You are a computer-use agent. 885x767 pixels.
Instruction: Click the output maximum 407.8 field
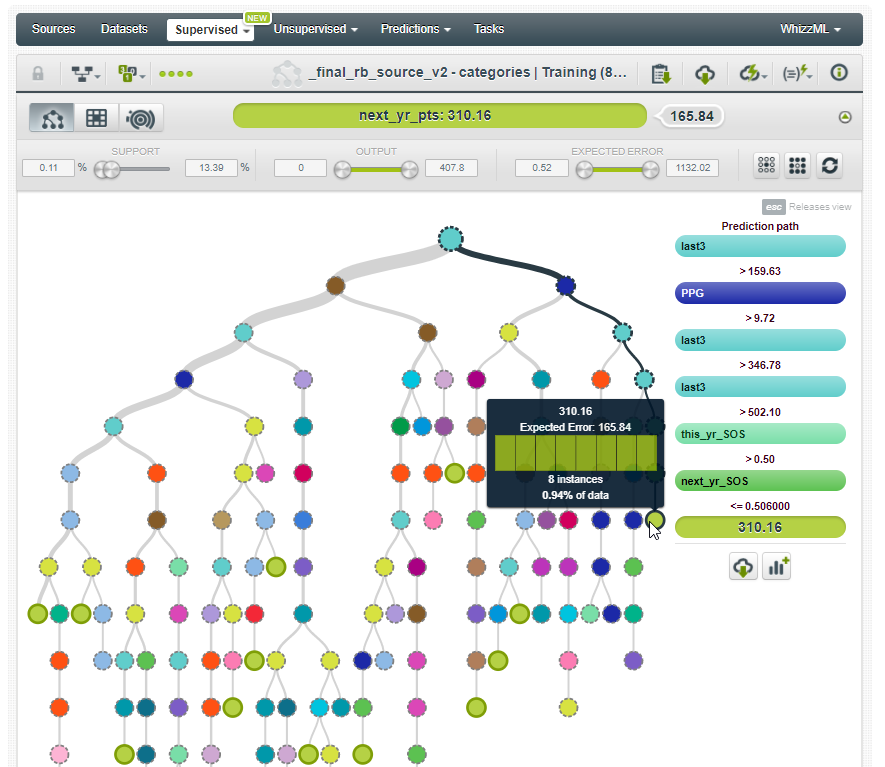click(x=452, y=168)
